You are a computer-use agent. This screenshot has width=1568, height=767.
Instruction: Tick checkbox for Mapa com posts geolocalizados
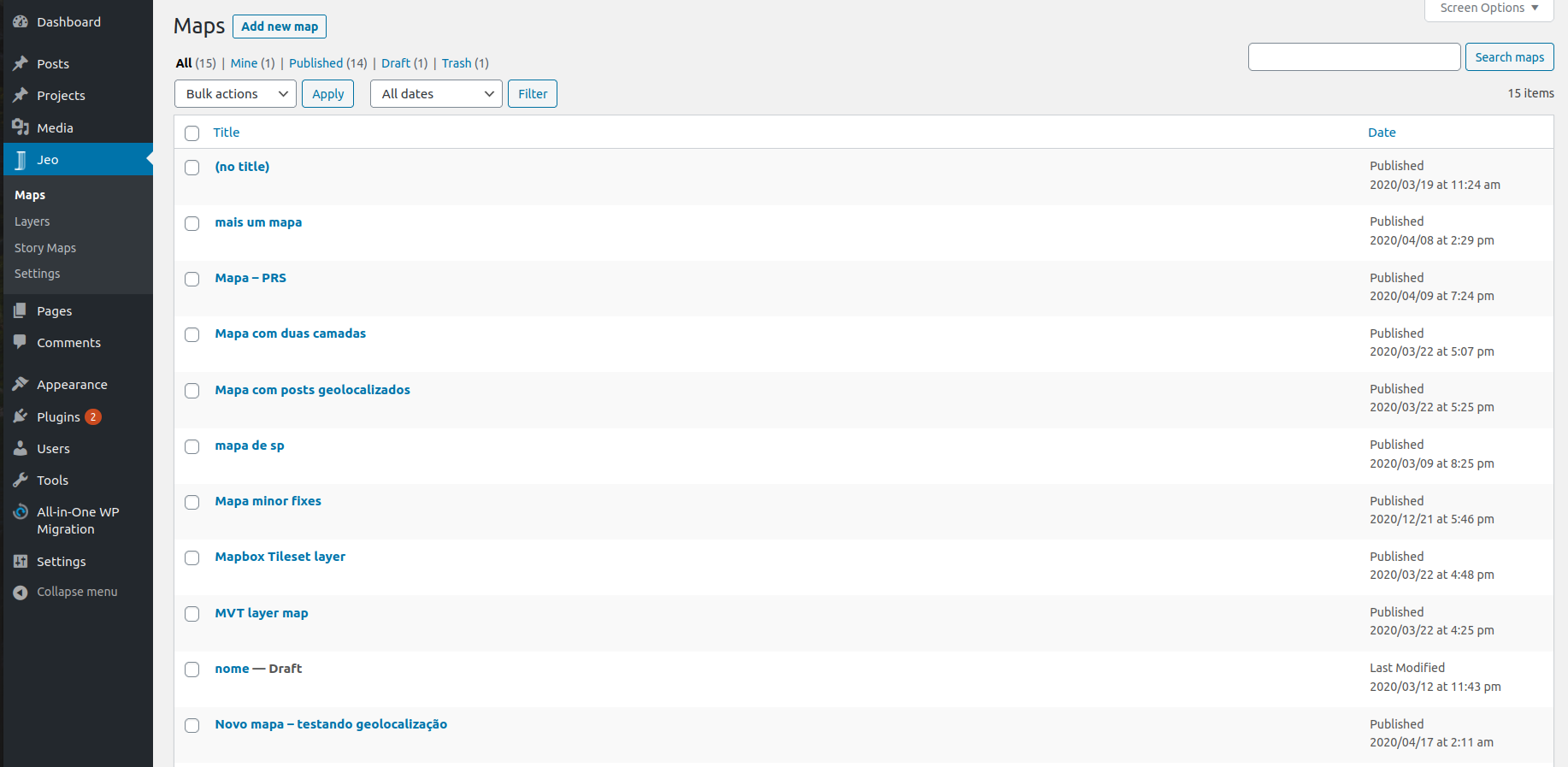point(192,391)
